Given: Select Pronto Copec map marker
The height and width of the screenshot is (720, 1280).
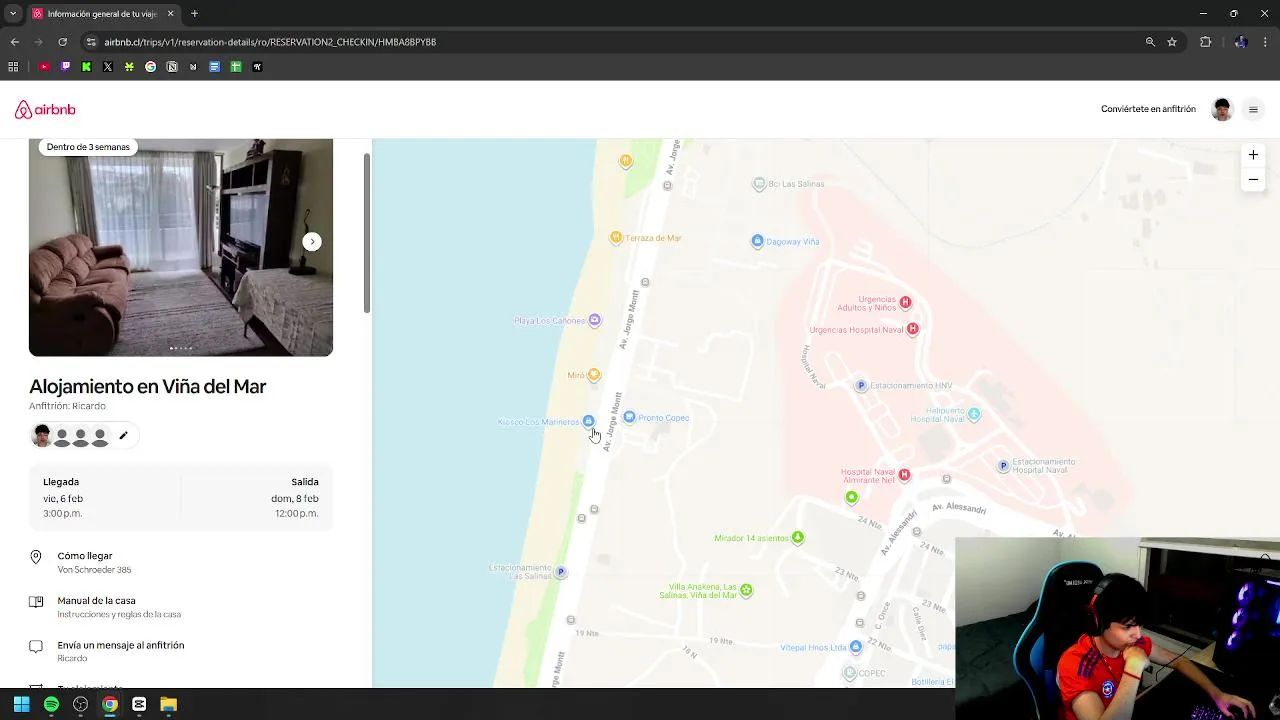Looking at the screenshot, I should (629, 417).
